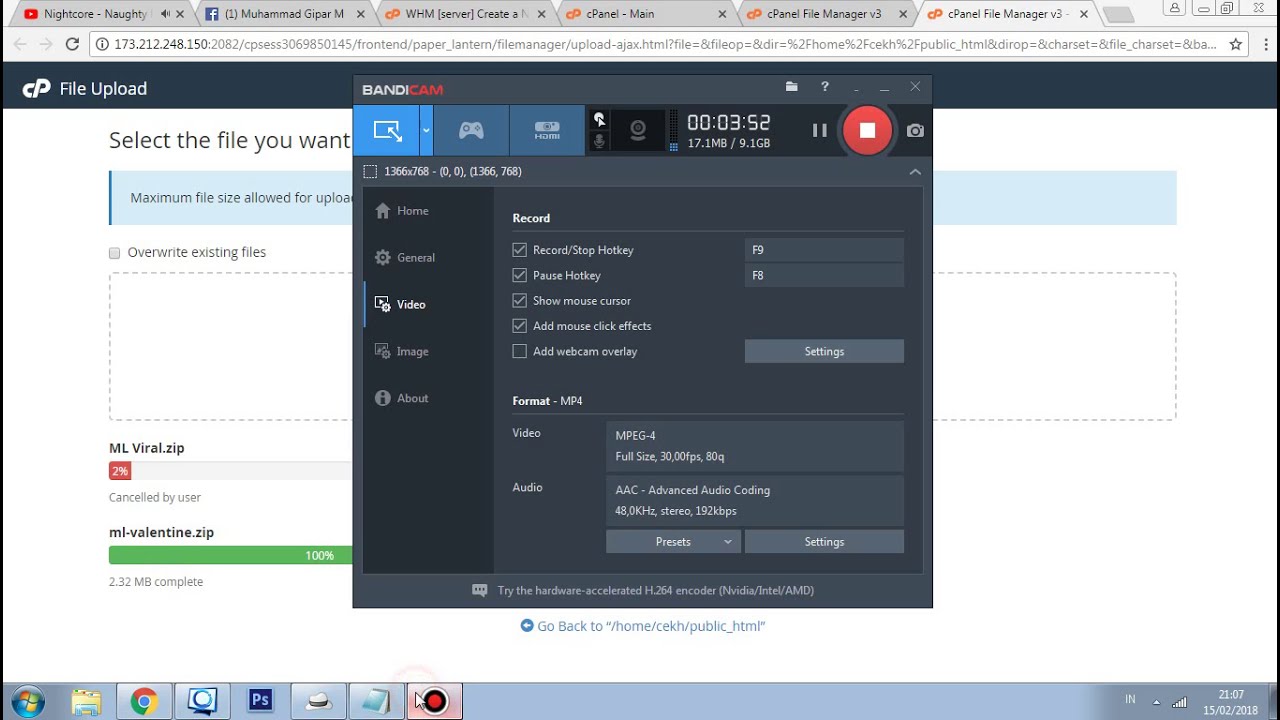Screen dimensions: 1280x720
Task: Switch to Muhammad Gipar Facebook tab
Action: pyautogui.click(x=284, y=14)
